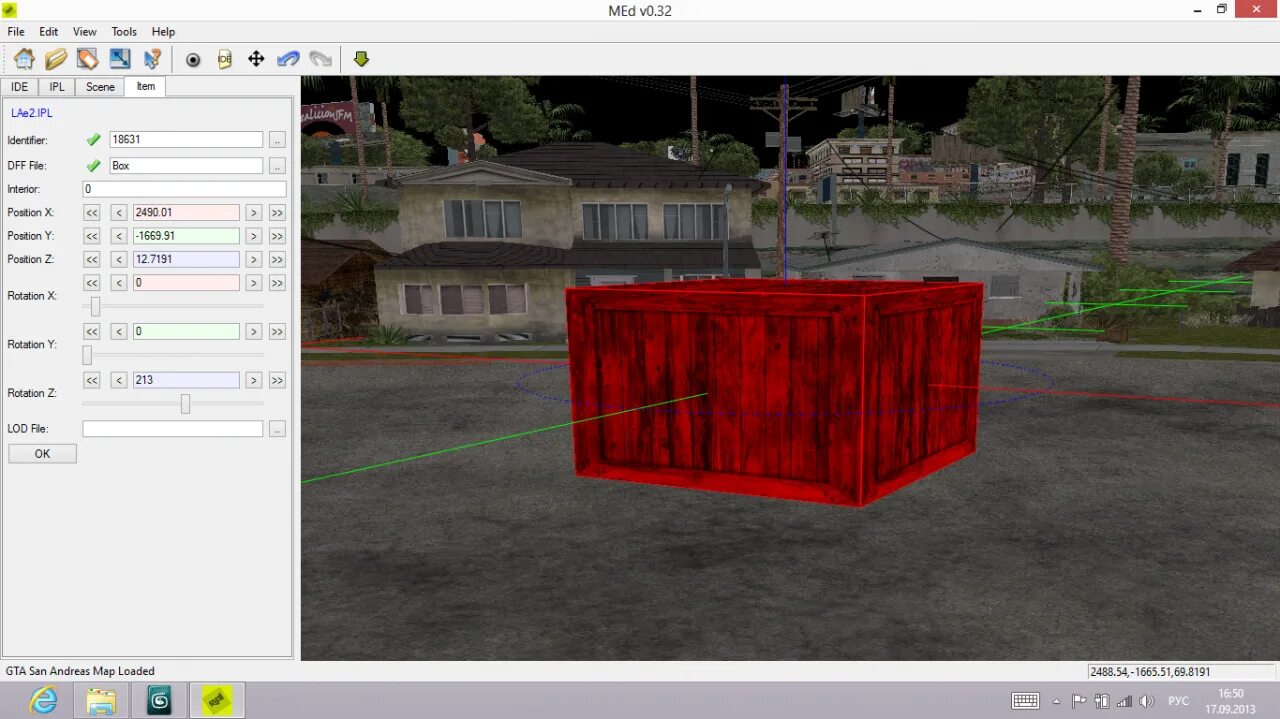The height and width of the screenshot is (719, 1280).
Task: Open the on-screen keyboard tray icon
Action: (x=1025, y=701)
